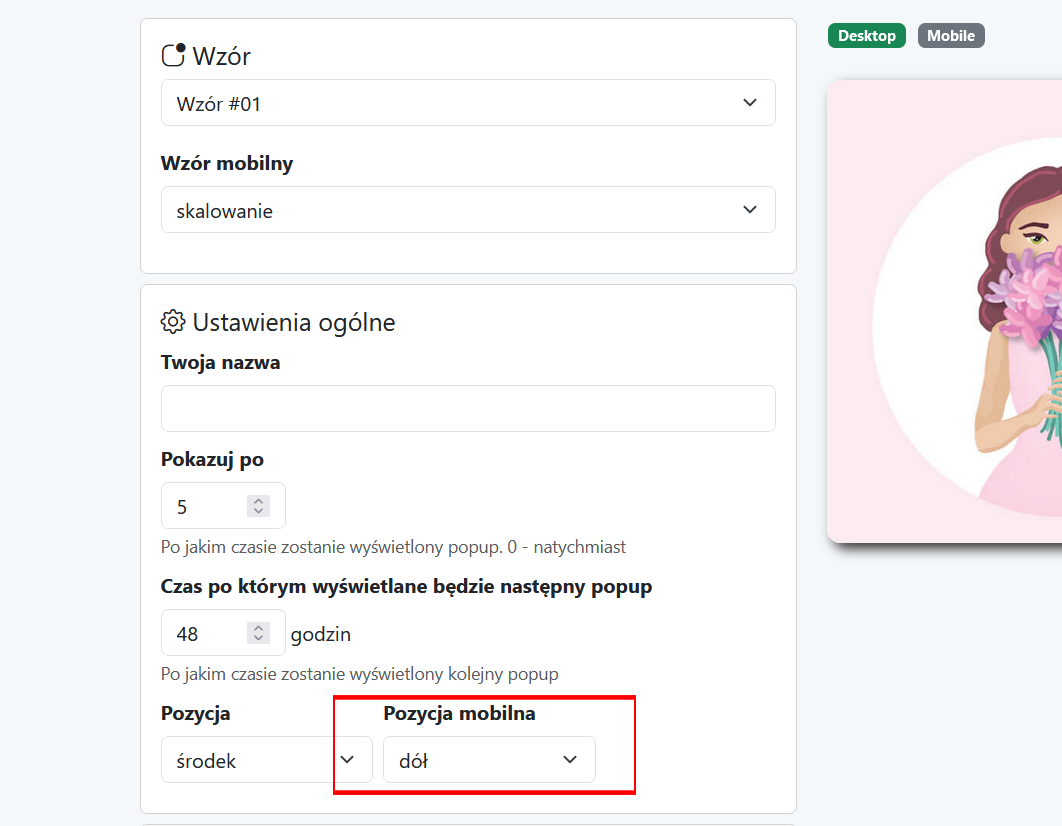Screen dimensions: 1062x826
Task: Open the Pozycja mobilna dół dropdown
Action: point(489,760)
